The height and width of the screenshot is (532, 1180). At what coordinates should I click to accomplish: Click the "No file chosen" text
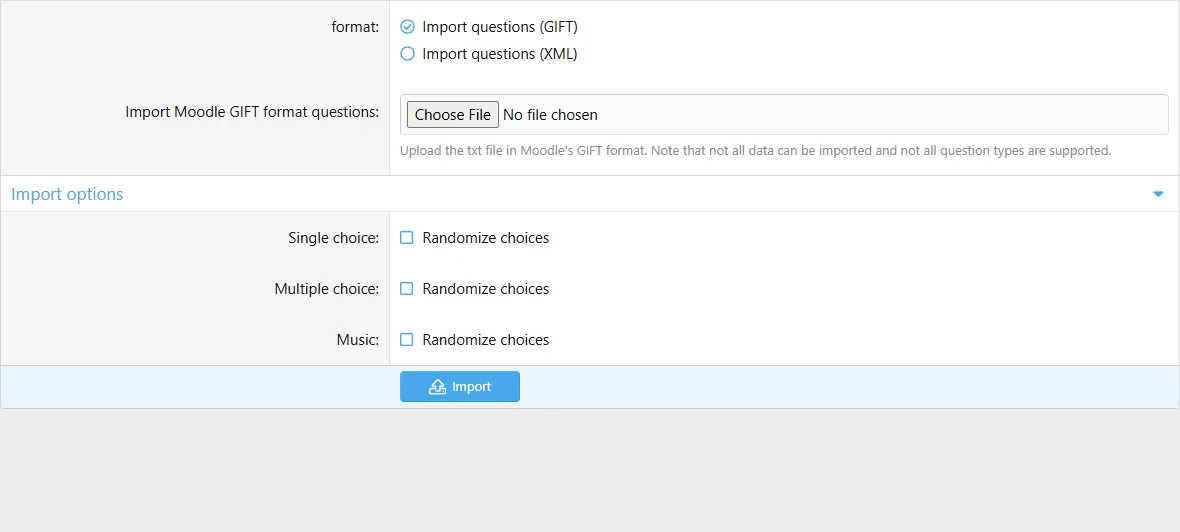pyautogui.click(x=550, y=115)
